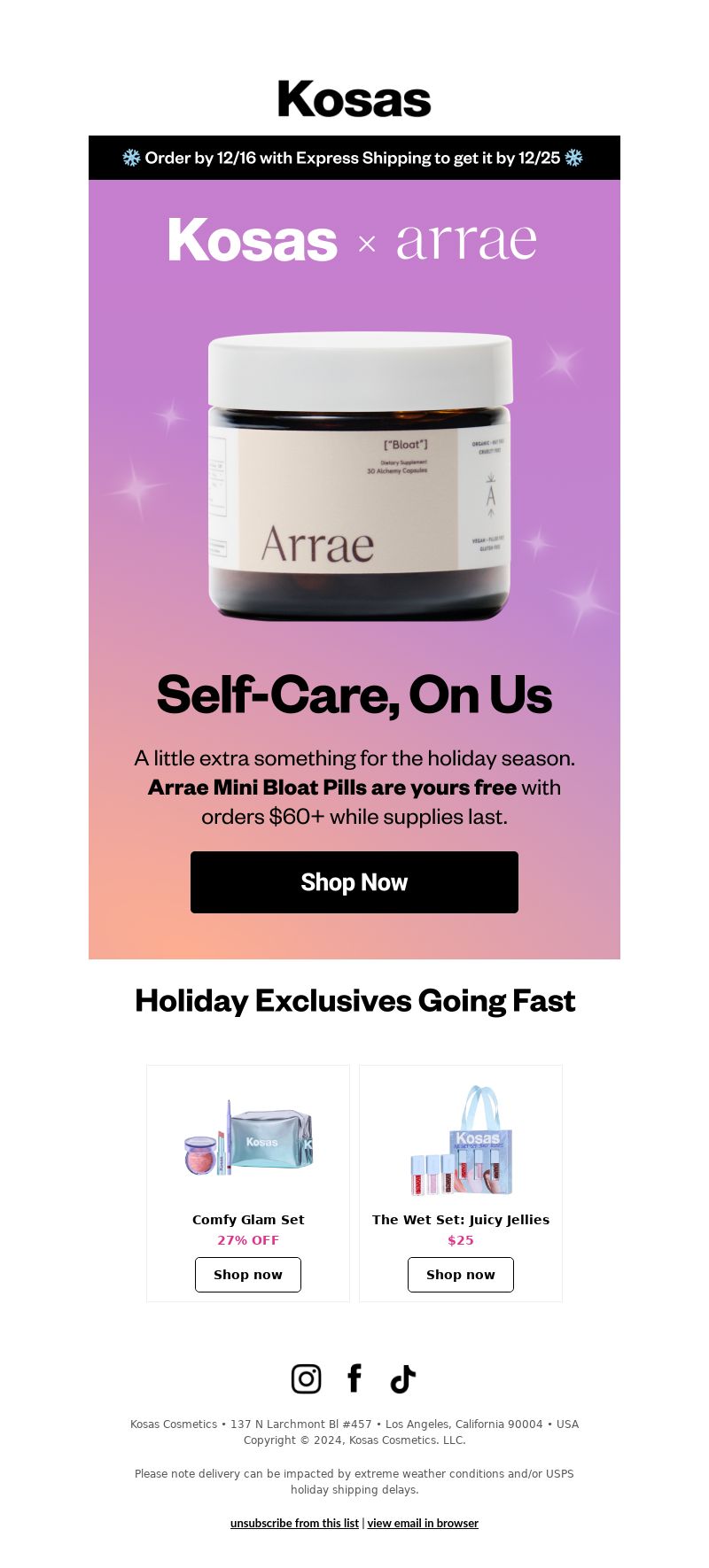Open the view email in browser link
709x1568 pixels.
click(x=423, y=1523)
